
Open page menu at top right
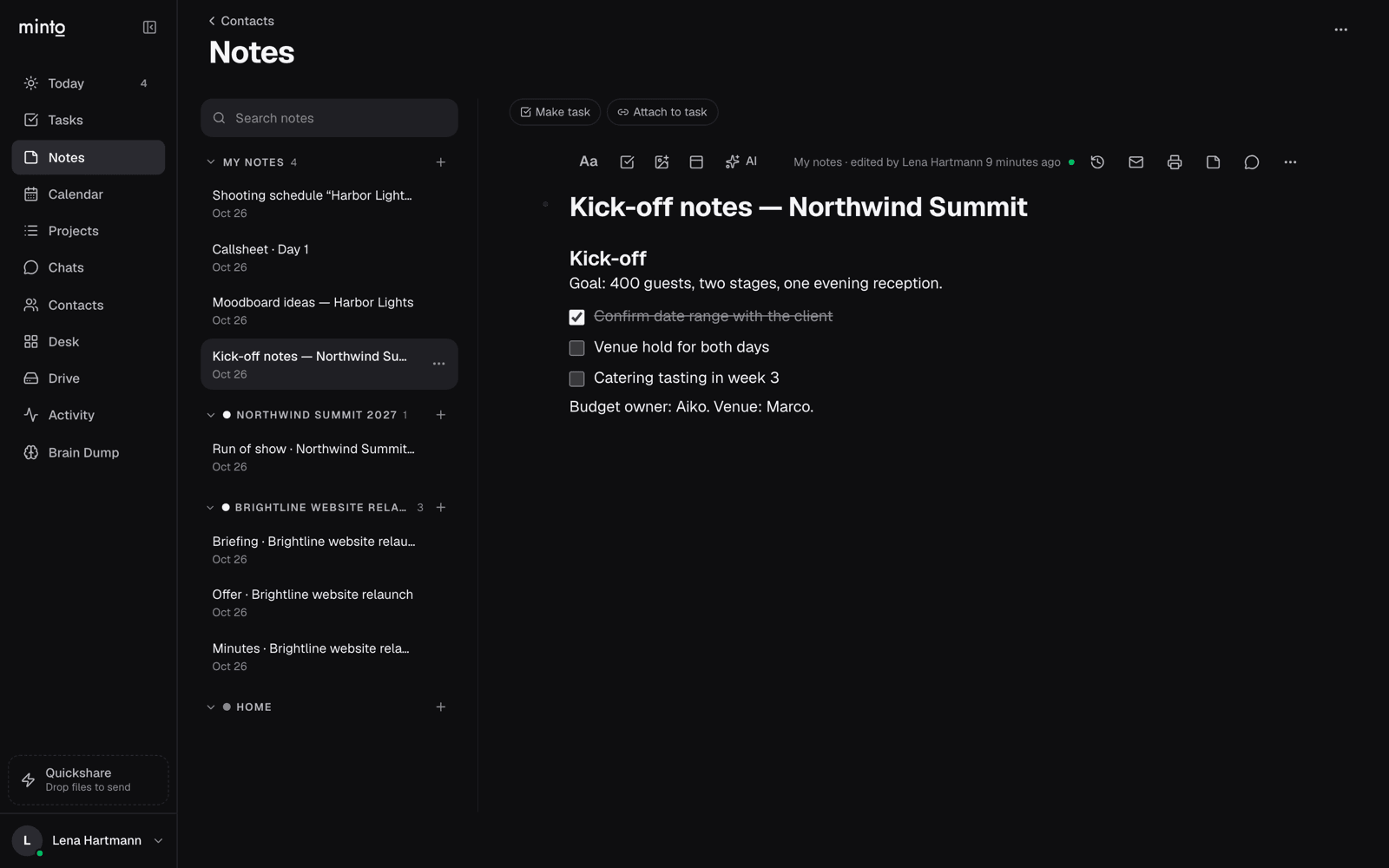(x=1340, y=30)
